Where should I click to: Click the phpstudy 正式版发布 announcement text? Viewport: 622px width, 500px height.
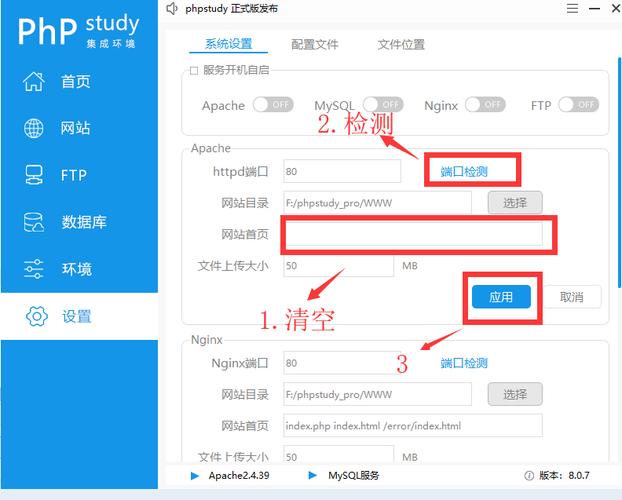[231, 9]
